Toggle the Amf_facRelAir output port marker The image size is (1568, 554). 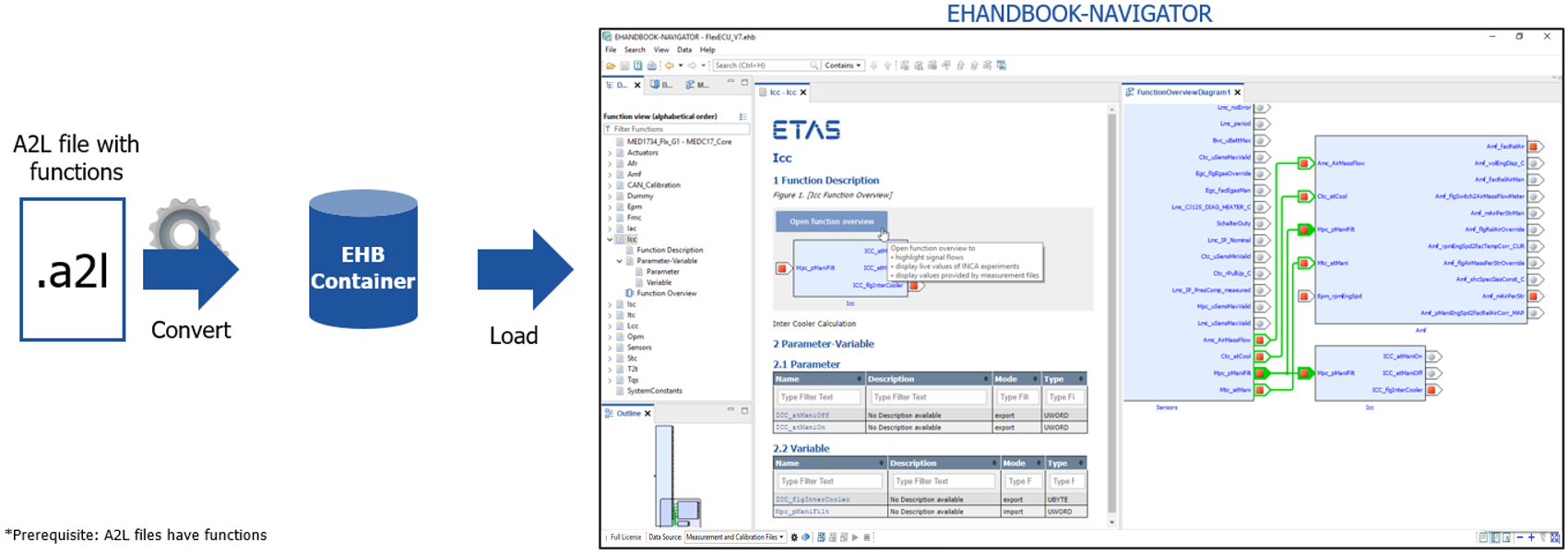click(x=1533, y=147)
